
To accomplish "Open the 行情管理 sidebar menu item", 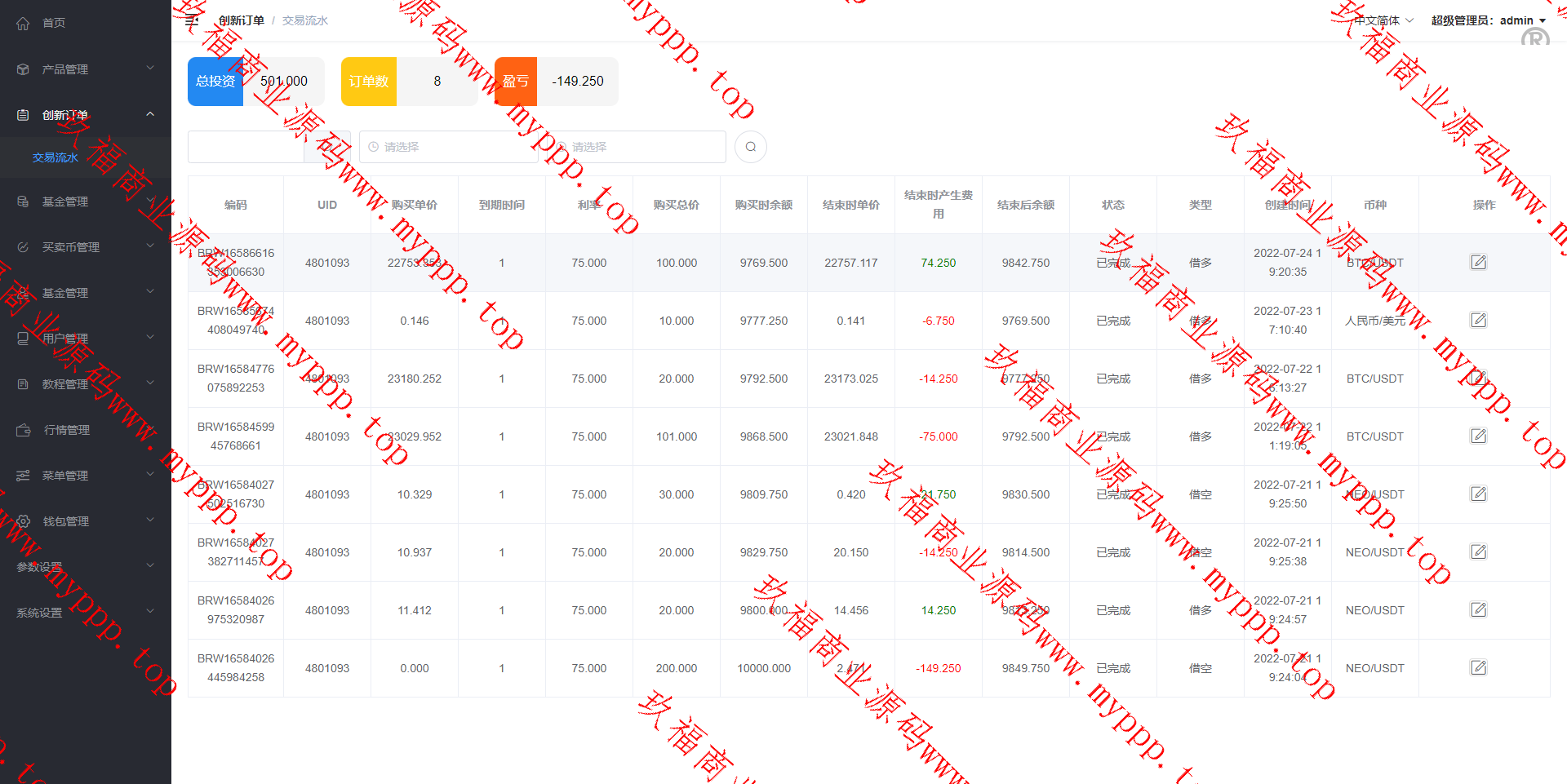I will (67, 430).
